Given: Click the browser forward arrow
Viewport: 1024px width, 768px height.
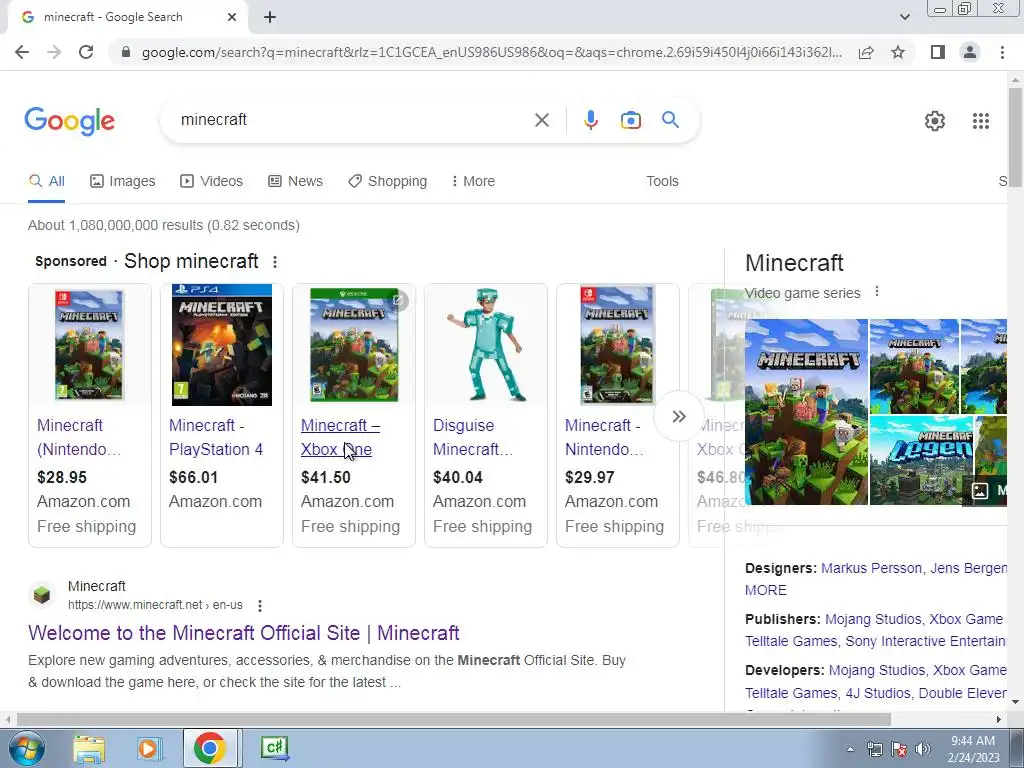Looking at the screenshot, I should pos(54,52).
